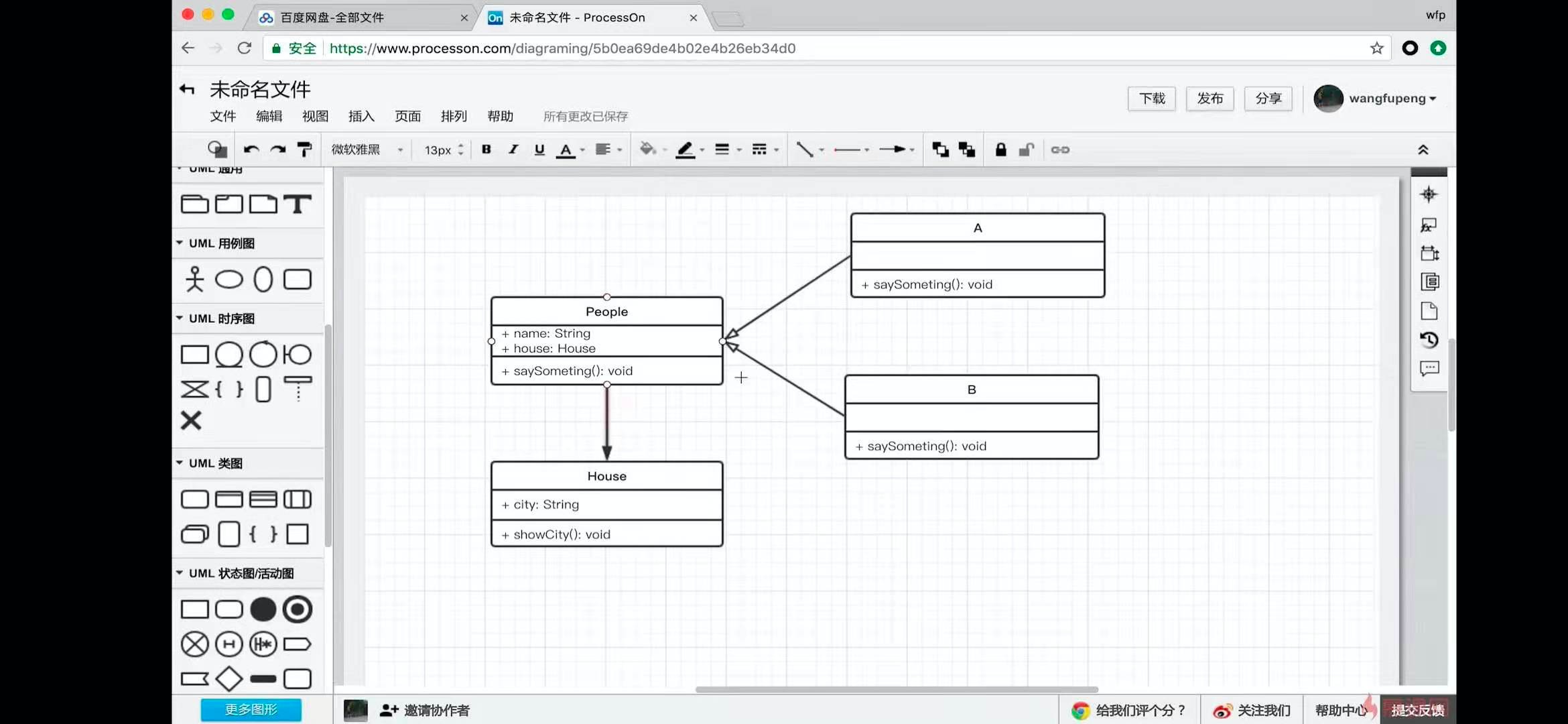Switch to the 百度网盘 browser tab
This screenshot has width=1568, height=724.
(332, 17)
